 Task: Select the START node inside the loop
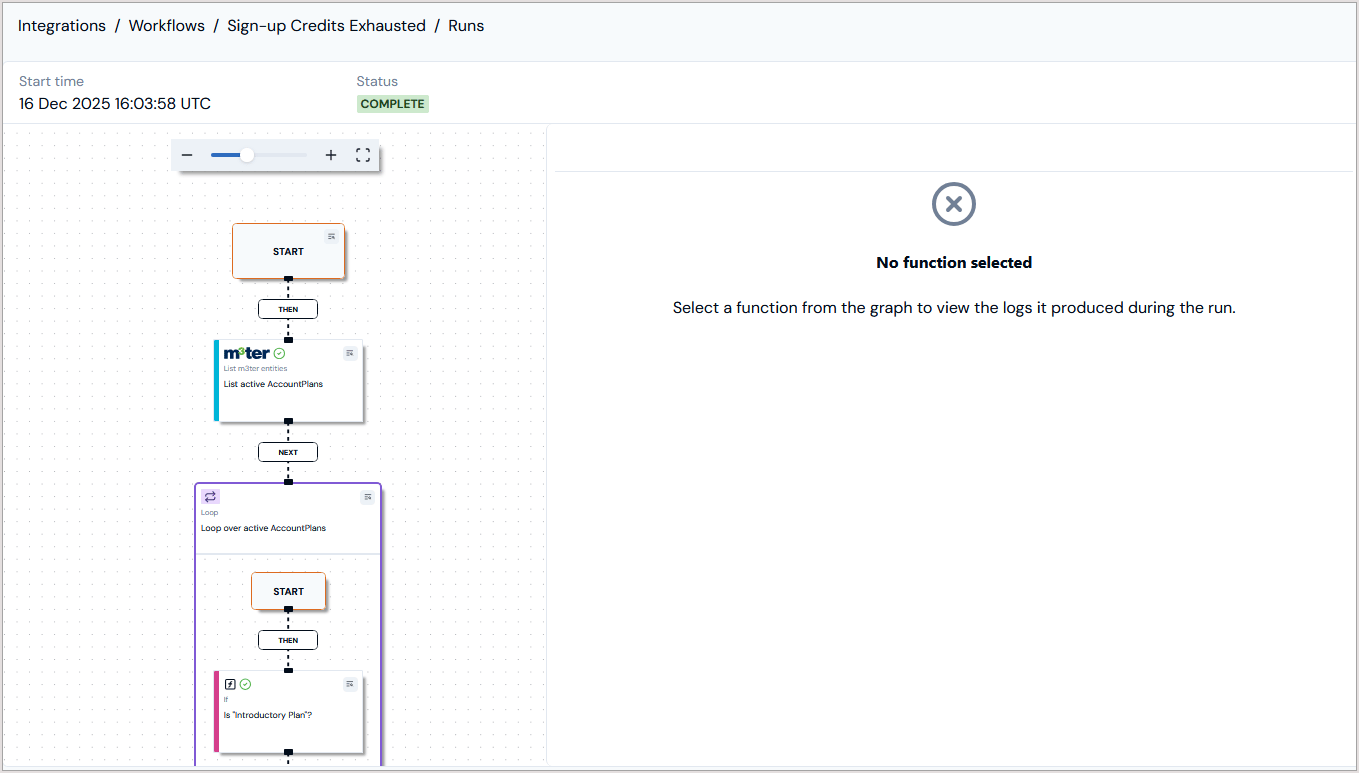pyautogui.click(x=288, y=591)
